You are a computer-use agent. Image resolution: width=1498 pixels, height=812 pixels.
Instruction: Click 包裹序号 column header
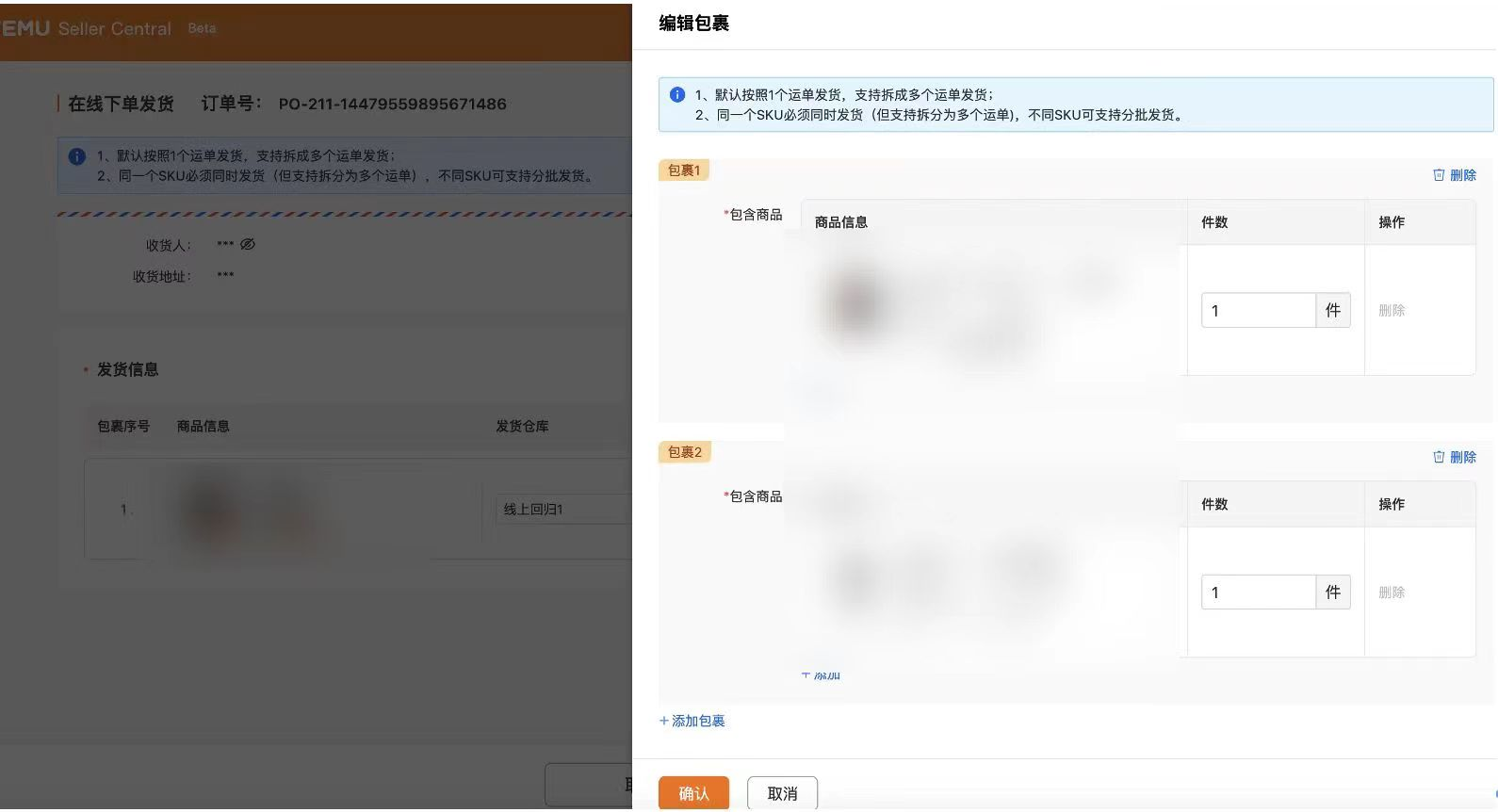123,426
